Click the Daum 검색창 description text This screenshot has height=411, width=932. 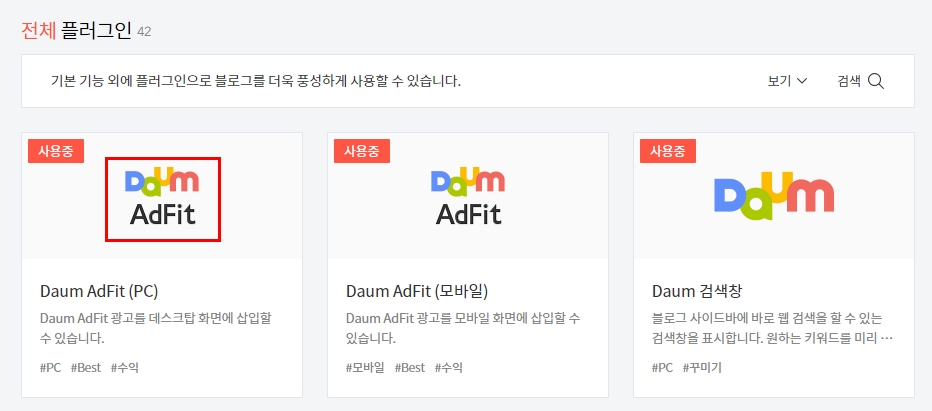point(773,328)
